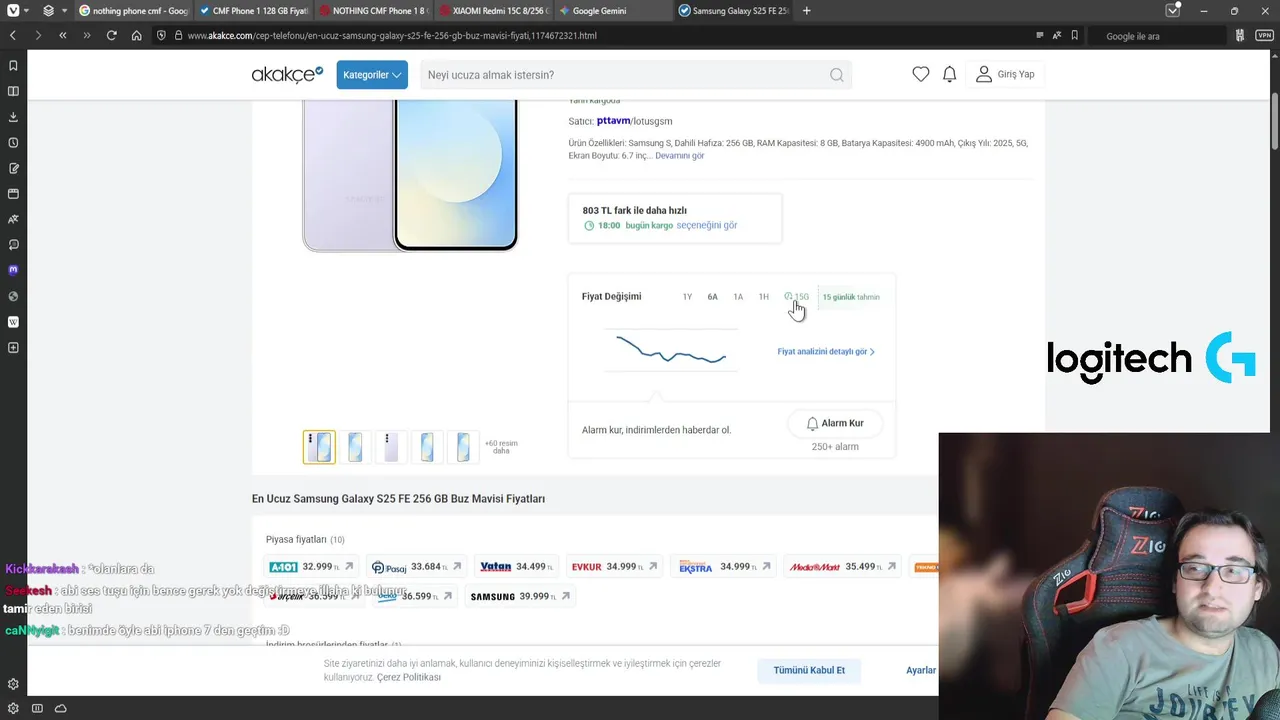The width and height of the screenshot is (1280, 720).
Task: Click the search magnifier icon
Action: coord(836,75)
